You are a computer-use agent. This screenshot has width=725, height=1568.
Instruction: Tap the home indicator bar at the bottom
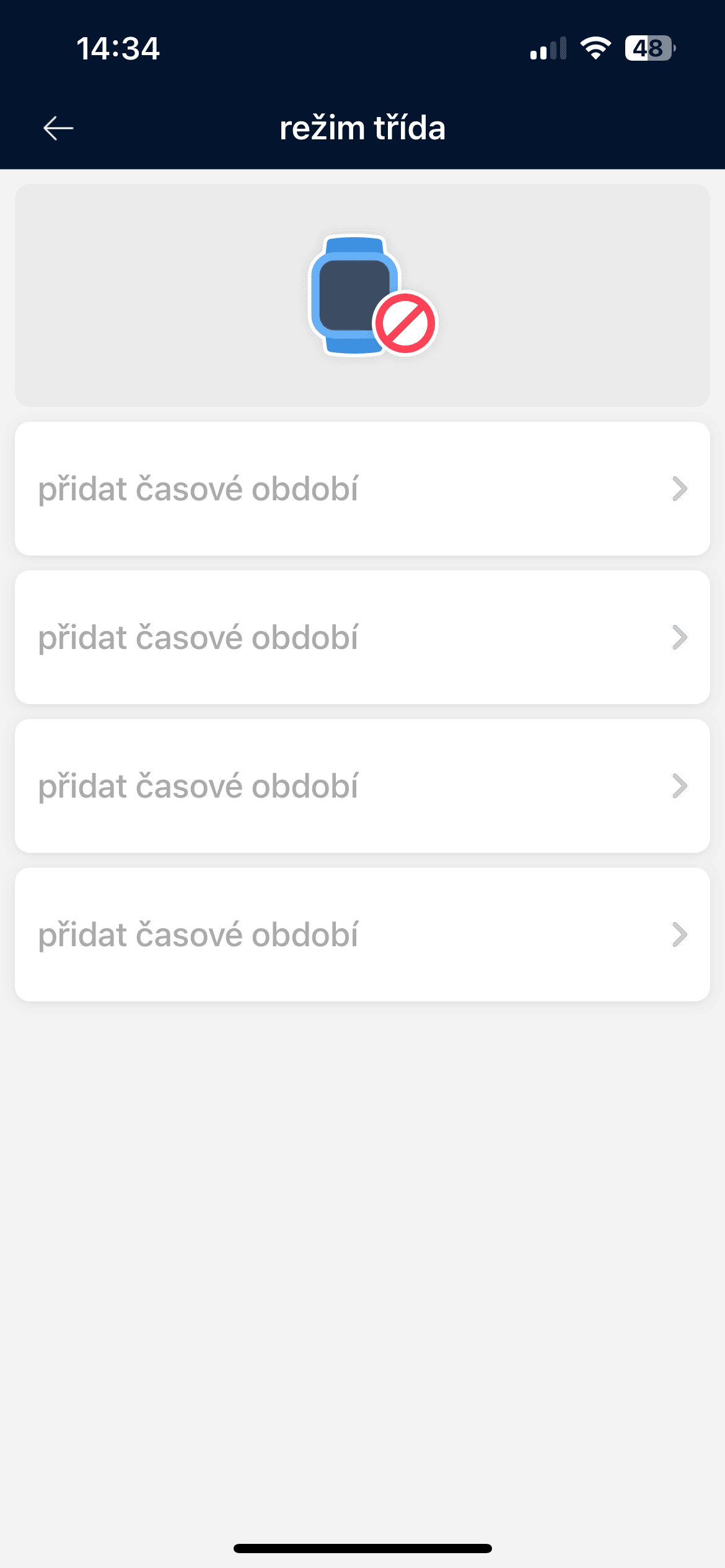pos(362,1548)
